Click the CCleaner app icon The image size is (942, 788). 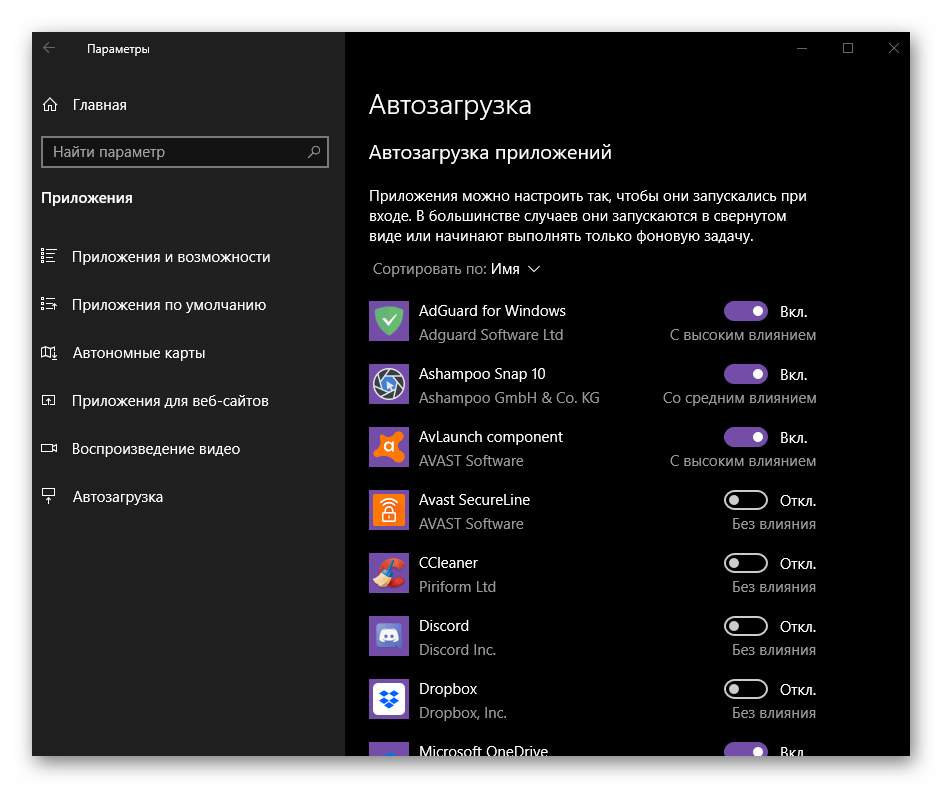(x=388, y=574)
